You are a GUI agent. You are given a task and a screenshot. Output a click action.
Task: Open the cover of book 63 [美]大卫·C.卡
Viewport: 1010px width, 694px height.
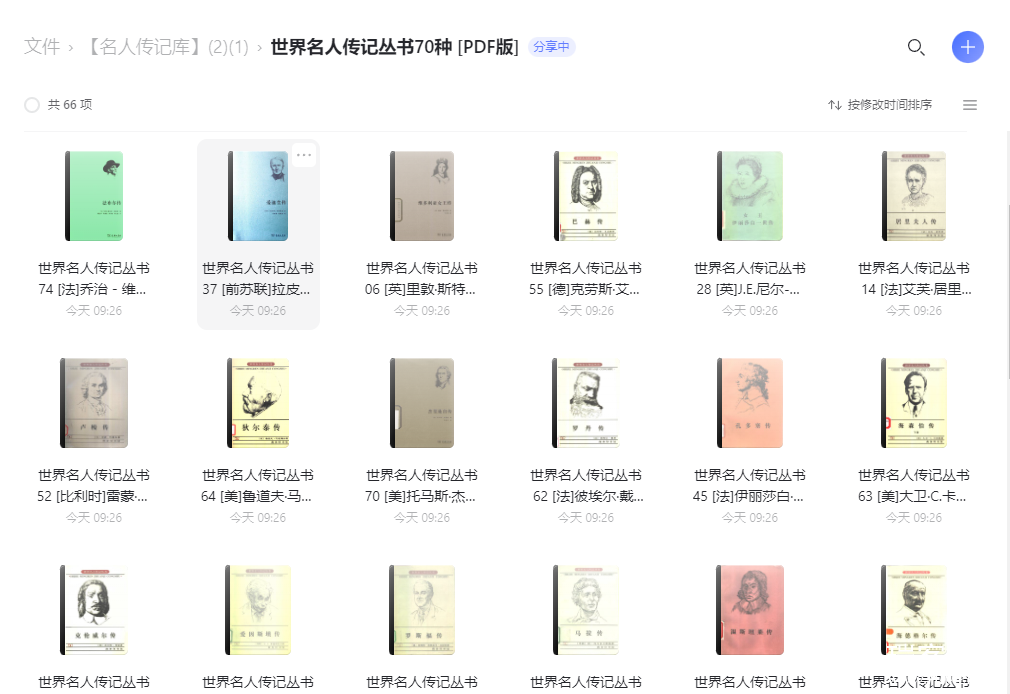pos(914,403)
